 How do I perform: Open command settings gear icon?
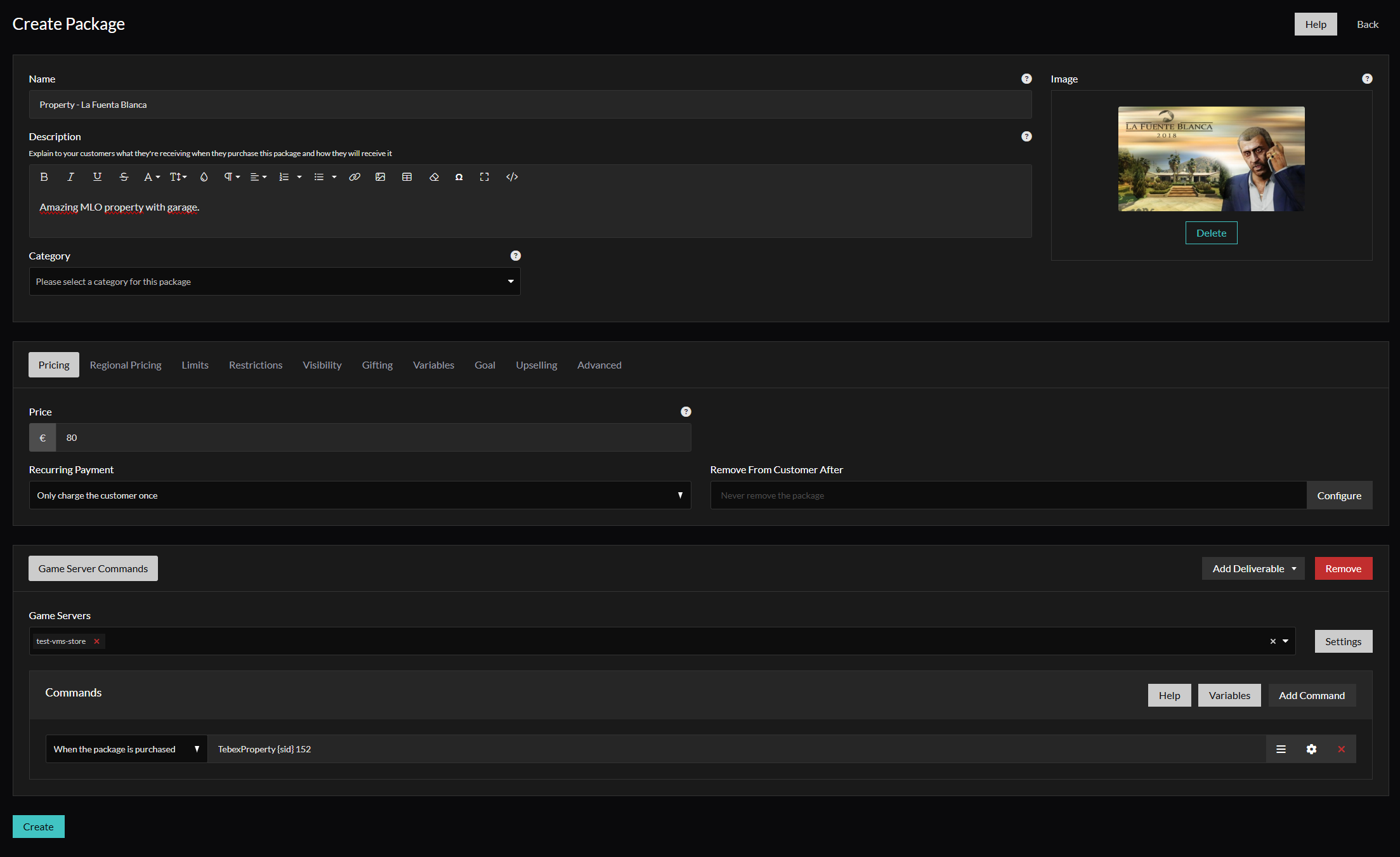click(1311, 749)
